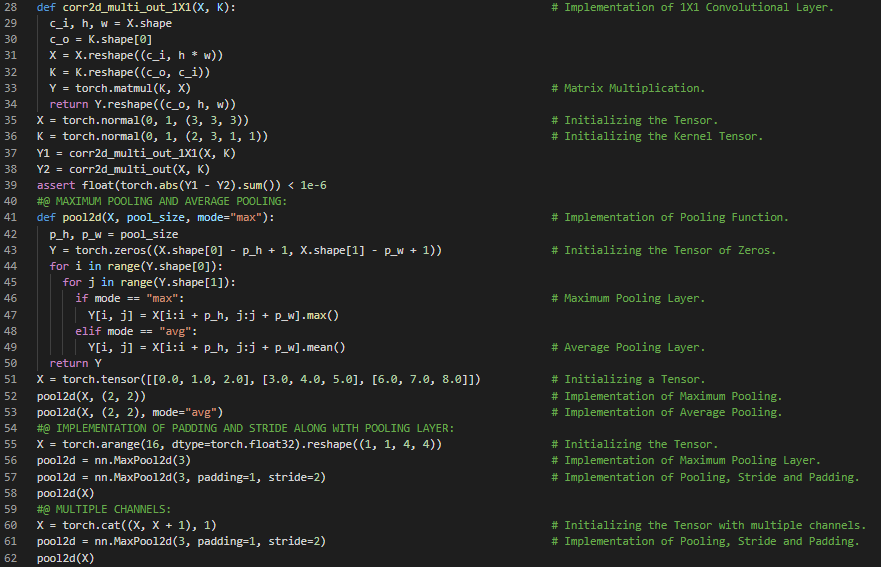This screenshot has width=881, height=567.
Task: Click the assert statement on line 39
Action: pos(181,185)
